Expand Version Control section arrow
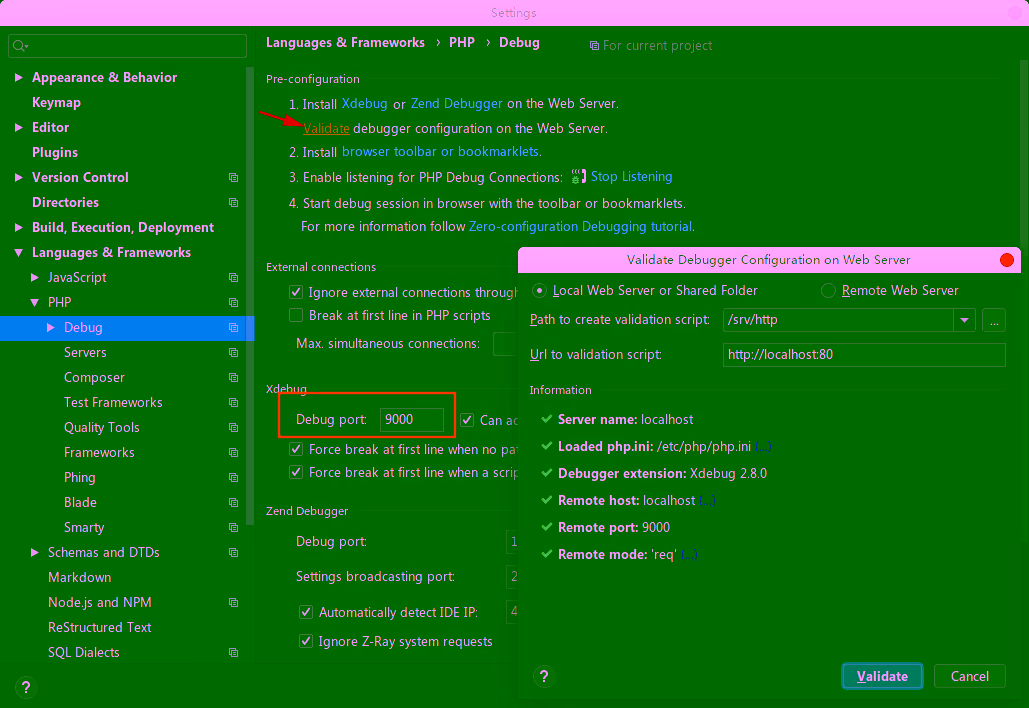Image resolution: width=1029 pixels, height=708 pixels. click(x=18, y=177)
